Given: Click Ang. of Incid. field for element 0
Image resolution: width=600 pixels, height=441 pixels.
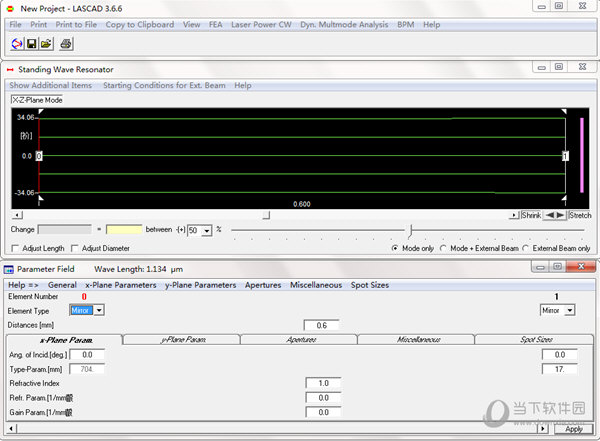Looking at the screenshot, I should [x=87, y=355].
